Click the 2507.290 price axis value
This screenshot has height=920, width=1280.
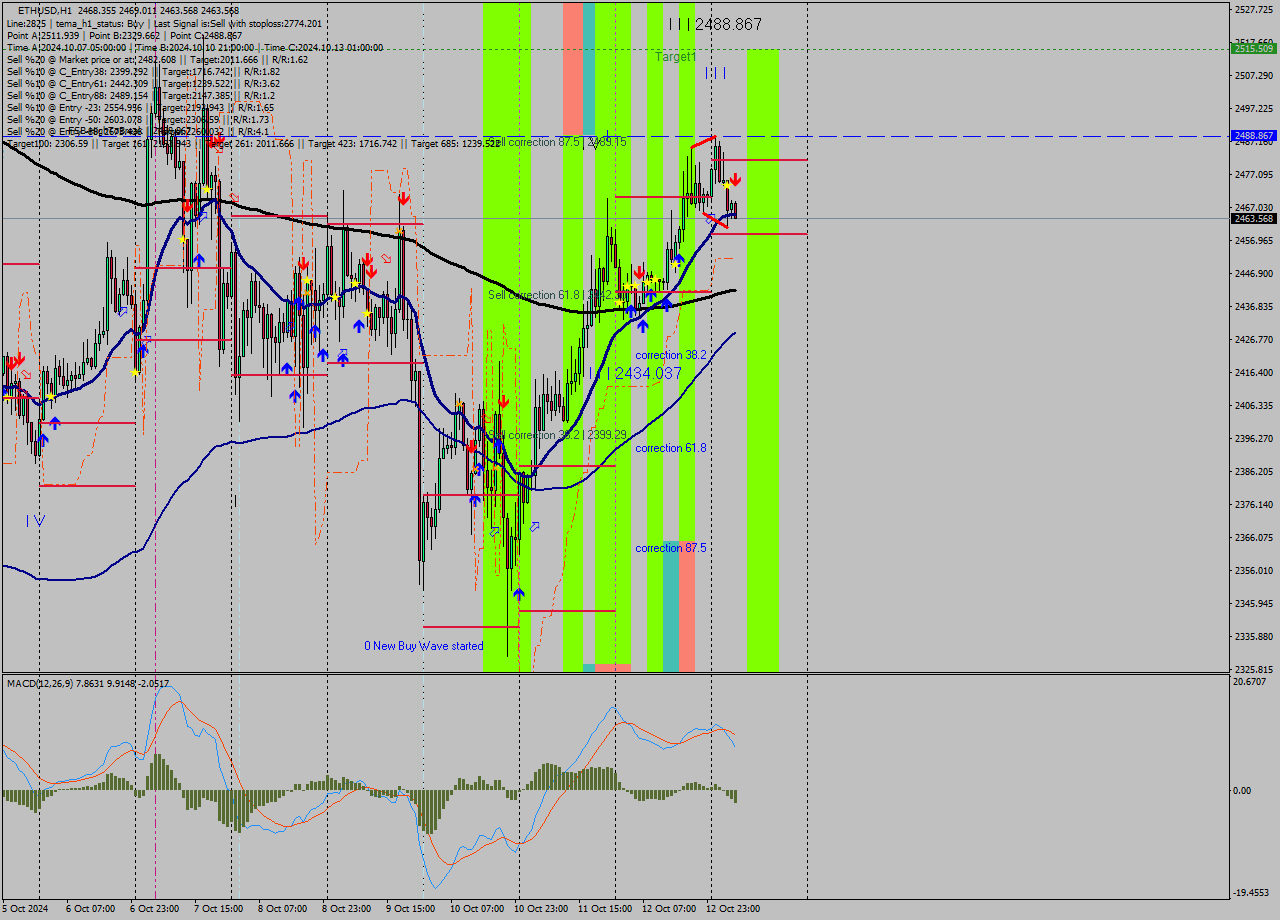point(1254,75)
